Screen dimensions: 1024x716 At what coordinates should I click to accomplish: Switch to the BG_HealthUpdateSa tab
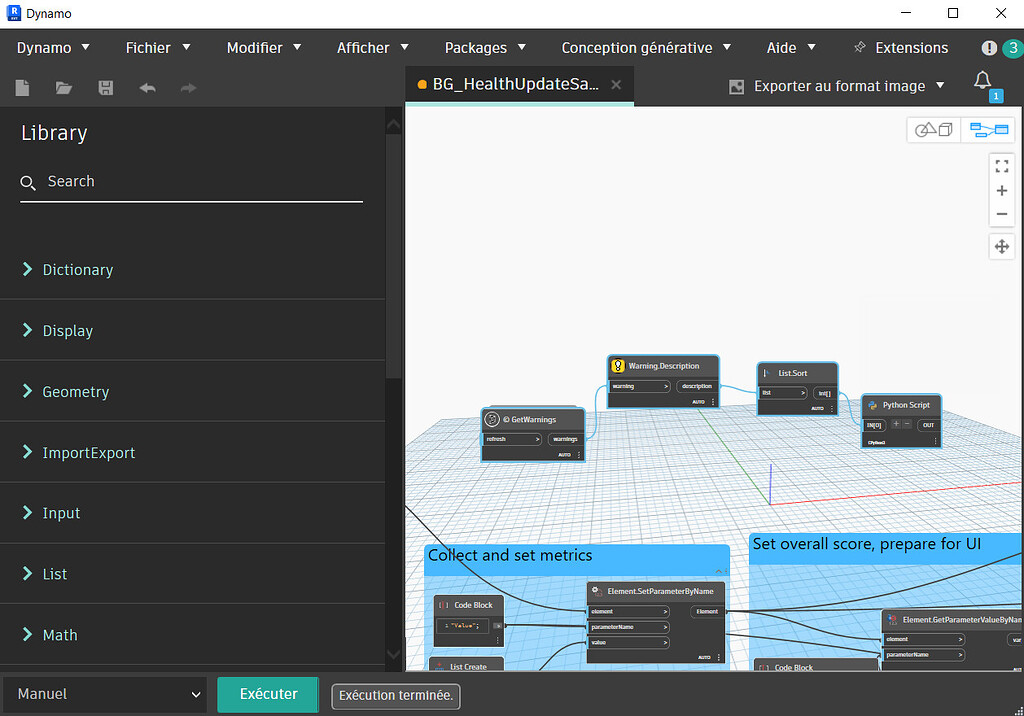click(515, 86)
